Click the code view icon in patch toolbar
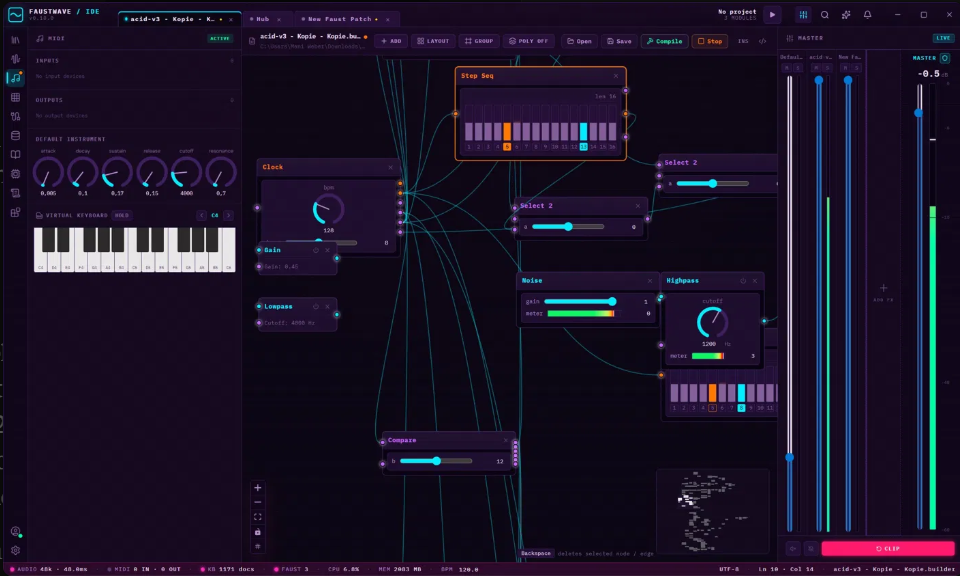Image resolution: width=960 pixels, height=576 pixels. [762, 41]
